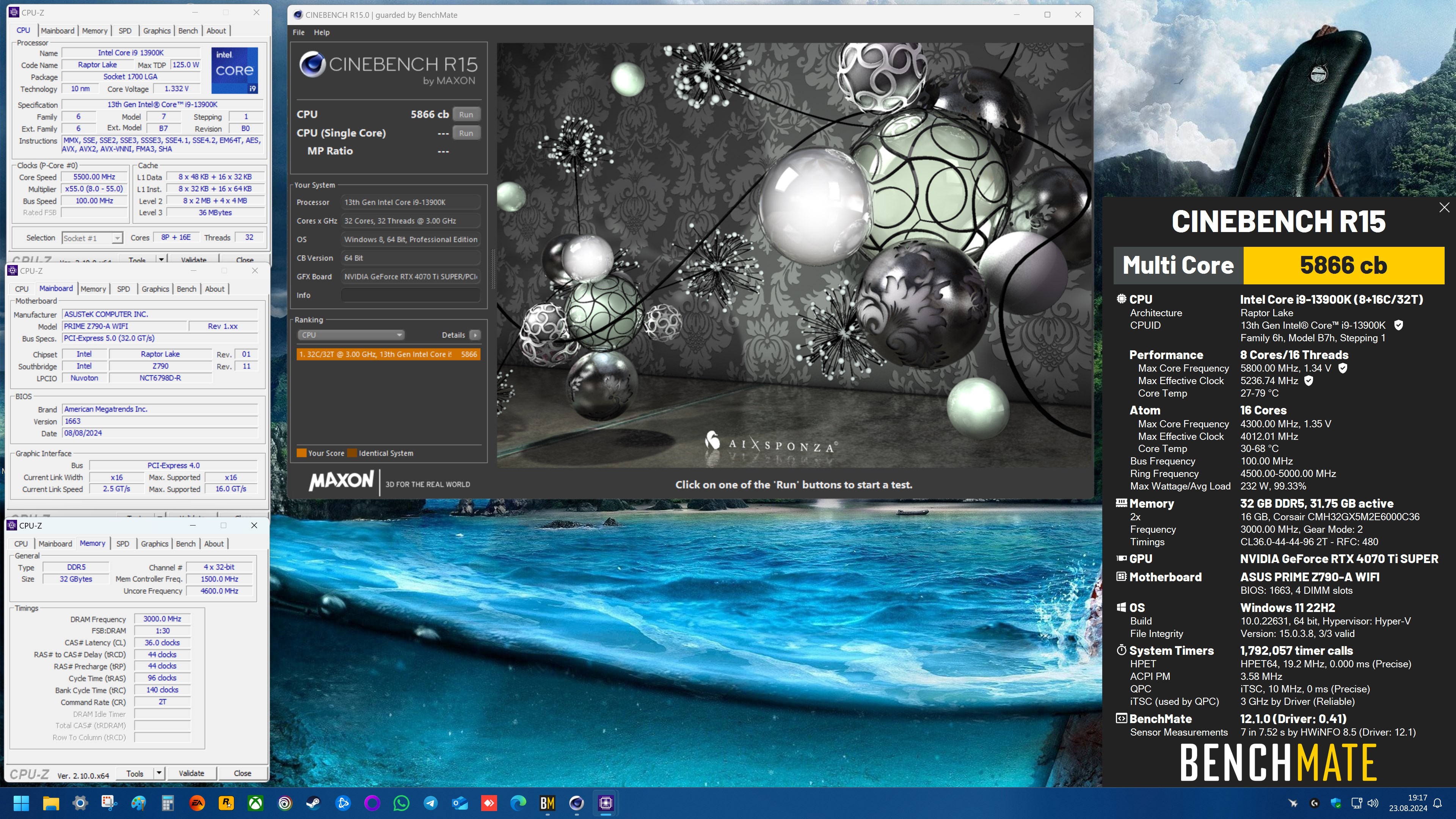
Task: Click the empty Info field in Cinebench
Action: [x=410, y=295]
